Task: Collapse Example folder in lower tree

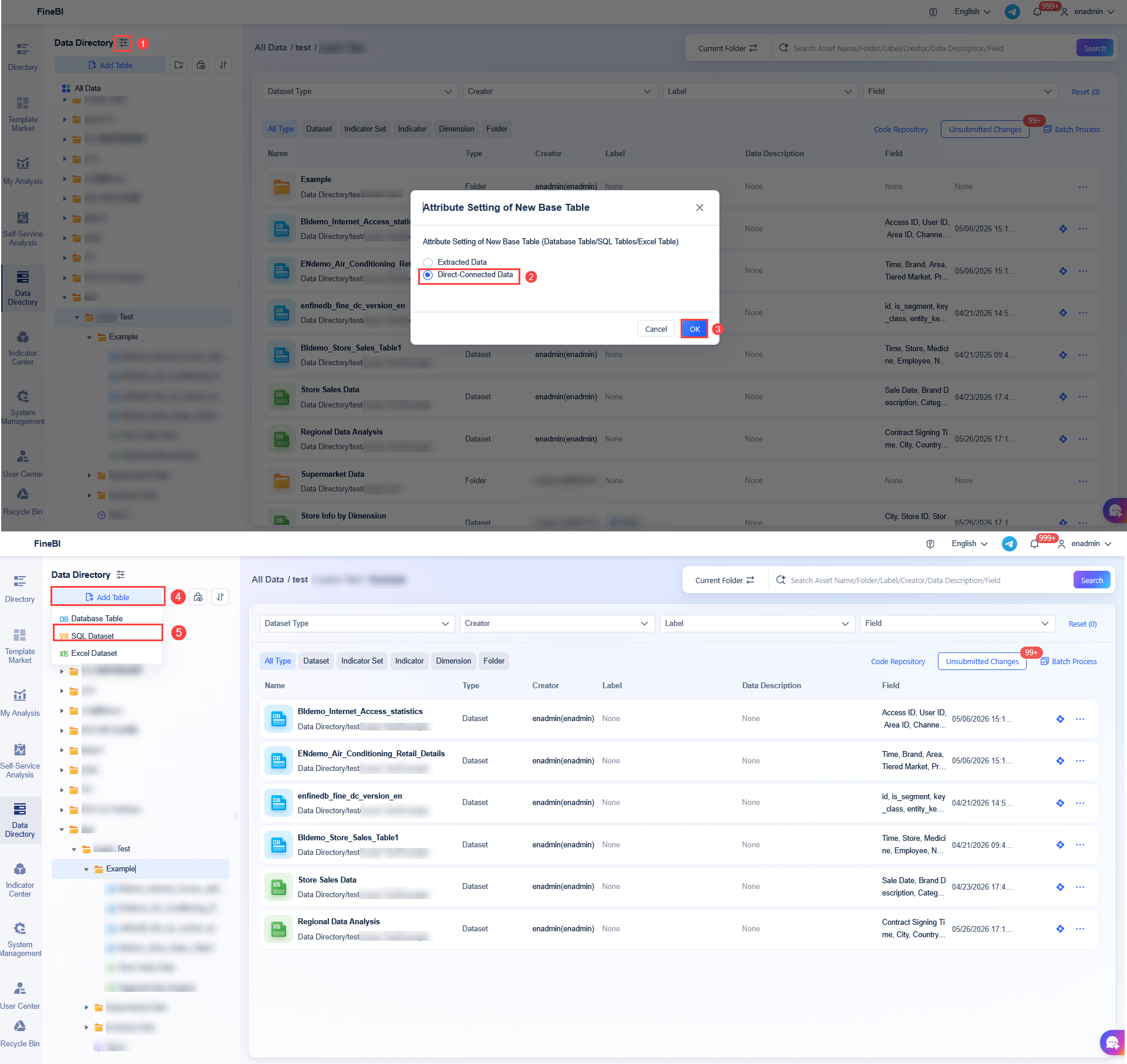Action: (86, 870)
